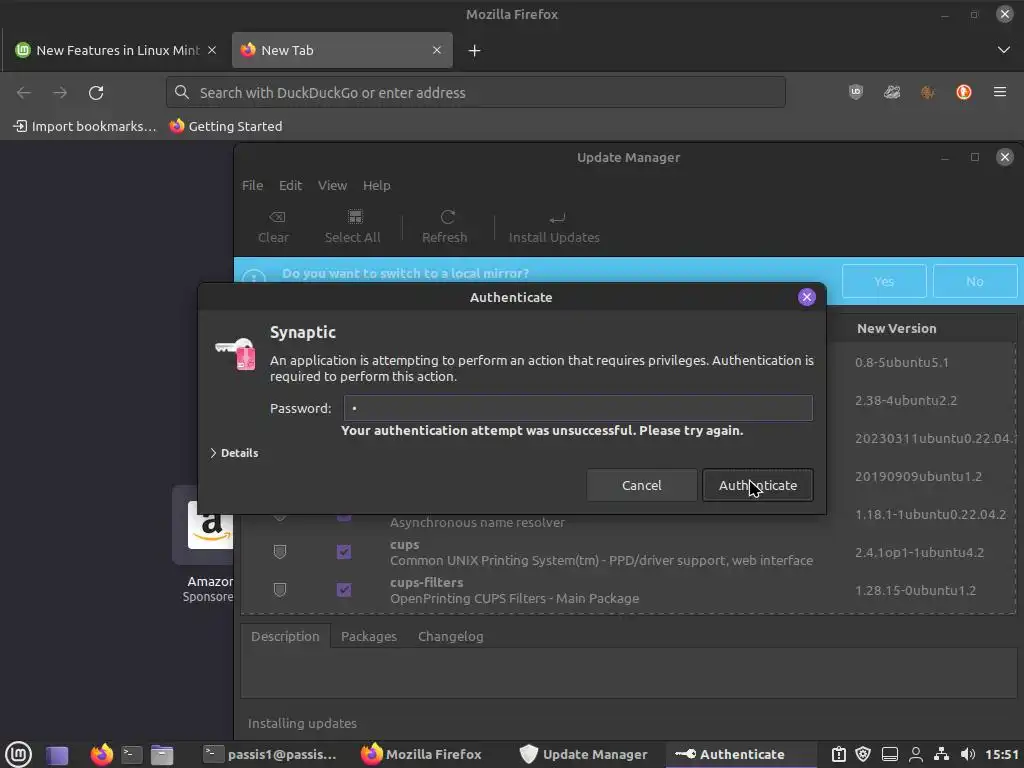Viewport: 1024px width, 768px height.
Task: Click version 1.28.15-0ubuntu1.2
Action: 916,590
